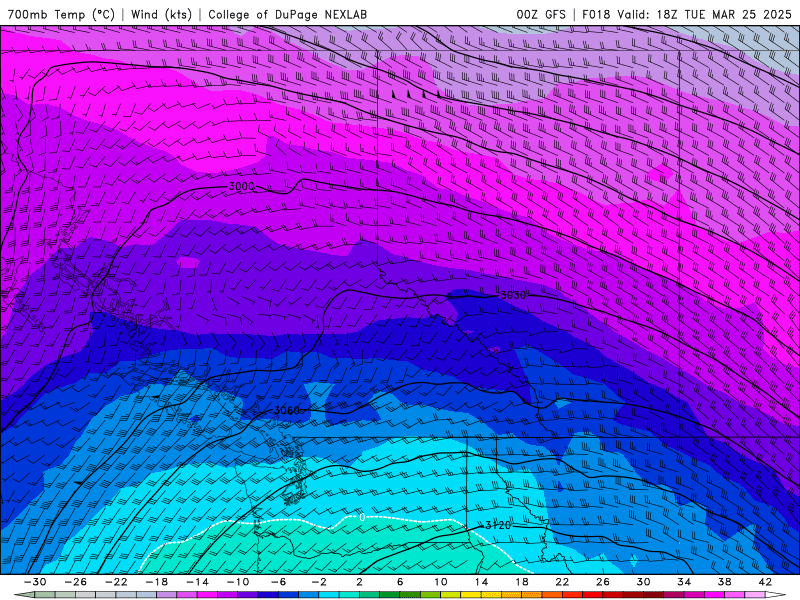800x600 pixels.
Task: Click the -22 color scale label
Action: coord(116,582)
